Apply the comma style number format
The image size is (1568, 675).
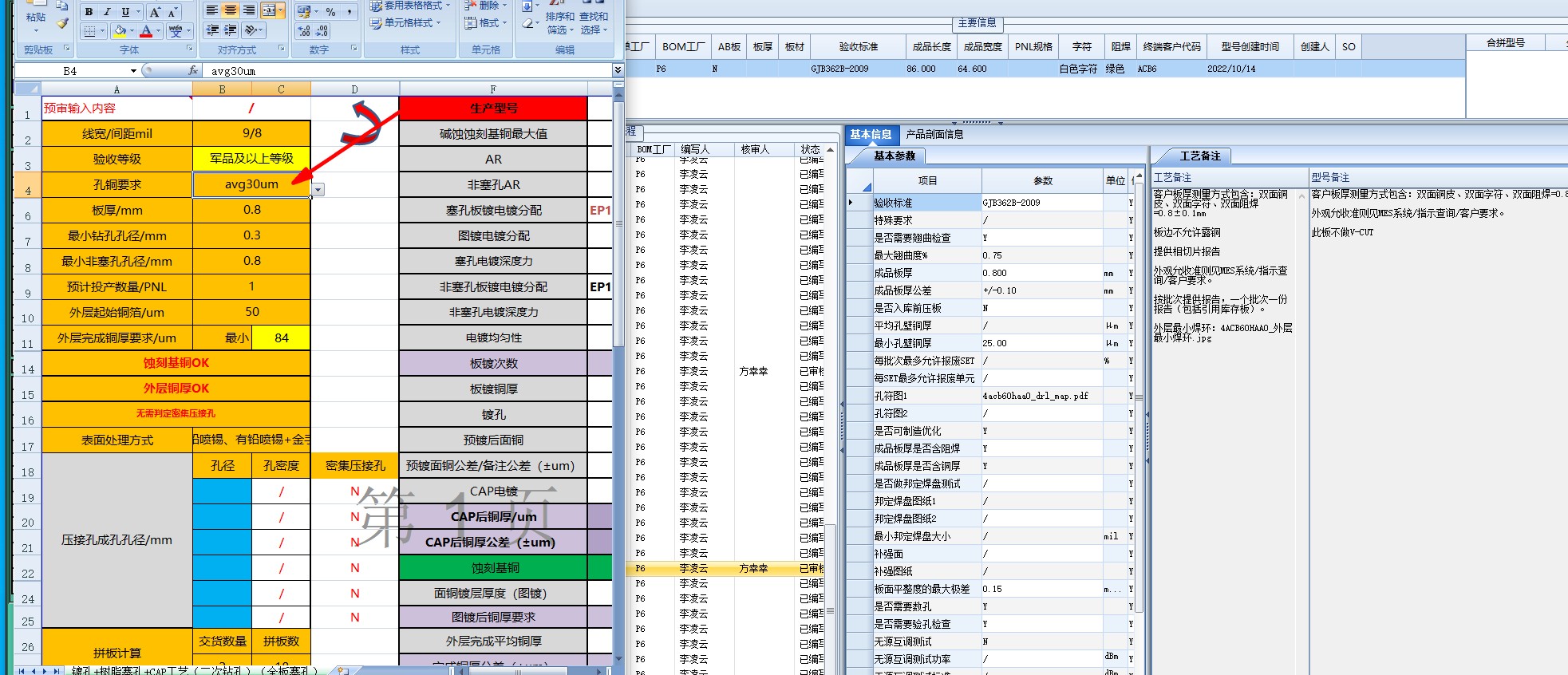point(350,11)
